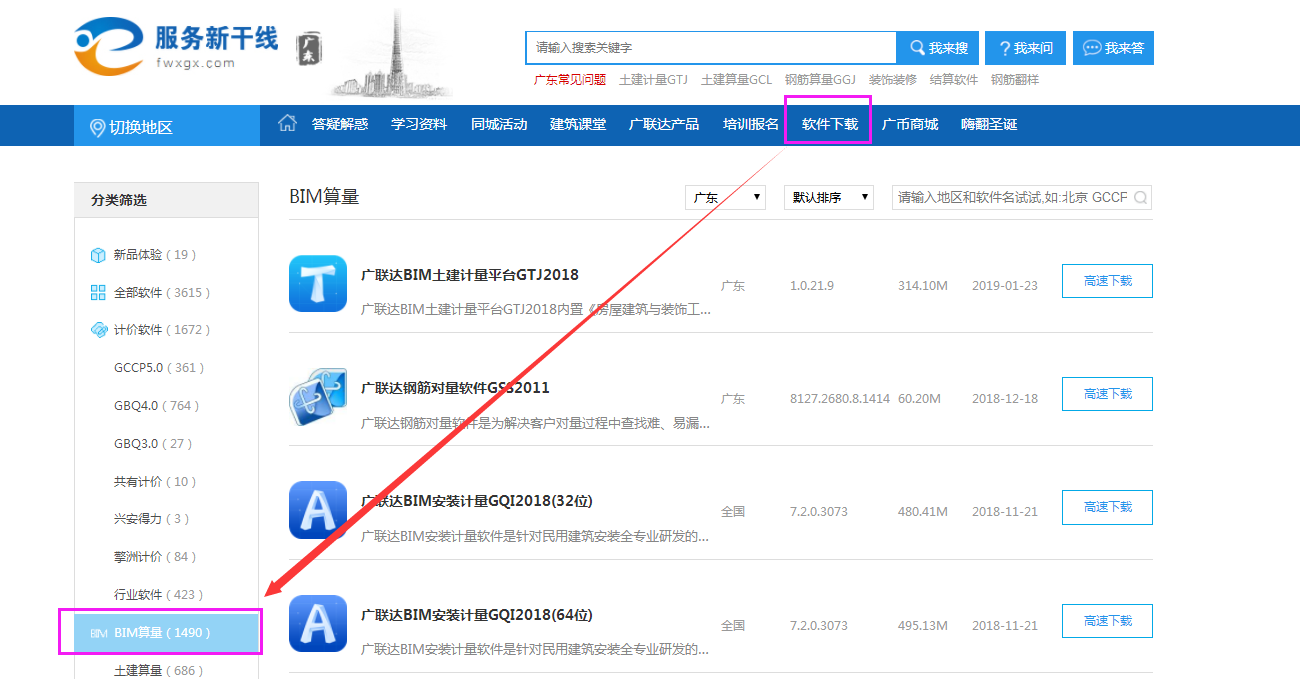This screenshot has height=679, width=1300.
Task: Open 同城活动 in the navigation bar
Action: (x=499, y=124)
